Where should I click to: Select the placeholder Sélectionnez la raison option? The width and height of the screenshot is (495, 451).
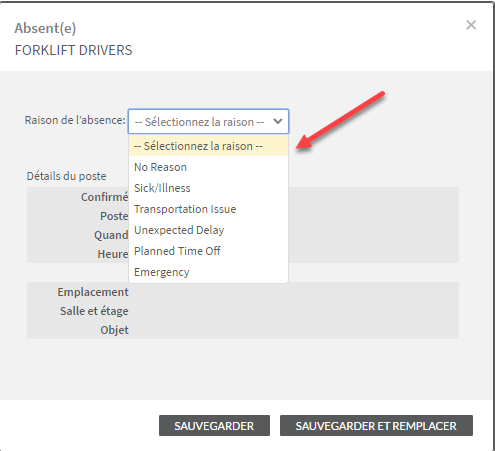tap(208, 146)
